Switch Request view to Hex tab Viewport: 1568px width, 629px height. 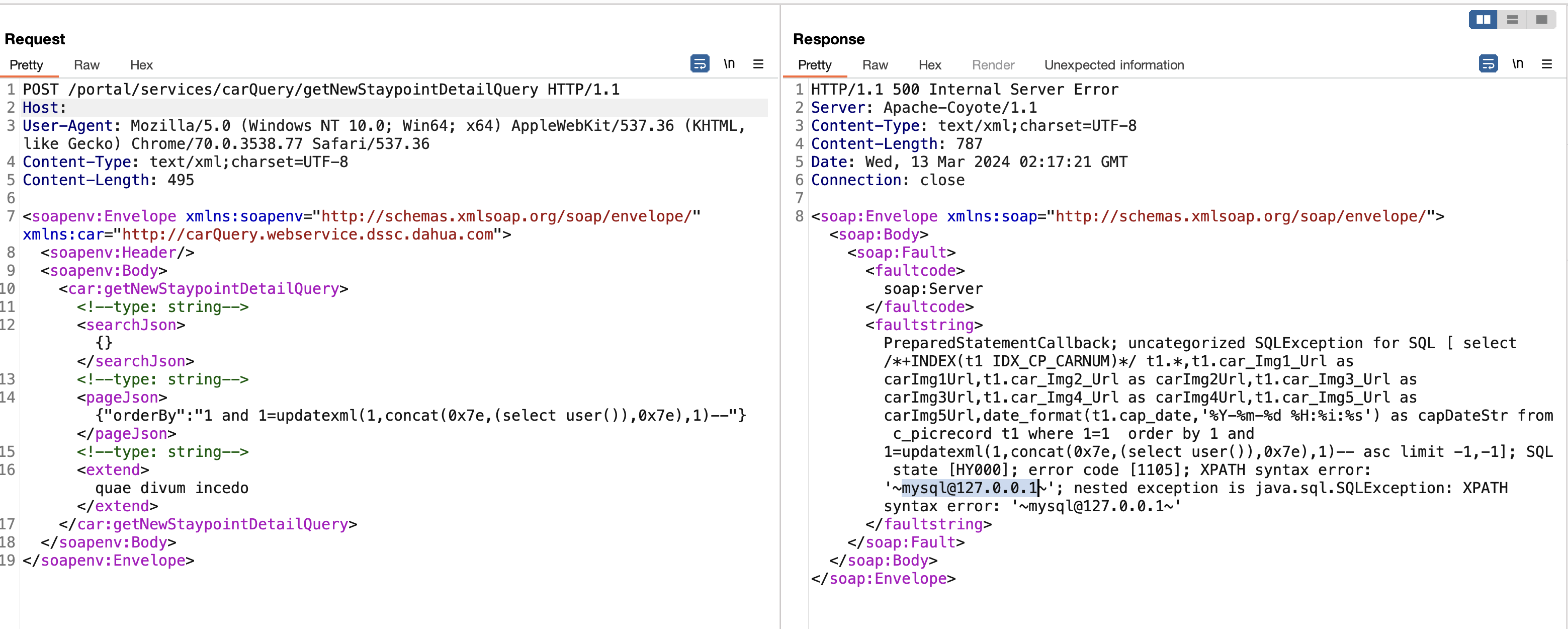pos(141,65)
